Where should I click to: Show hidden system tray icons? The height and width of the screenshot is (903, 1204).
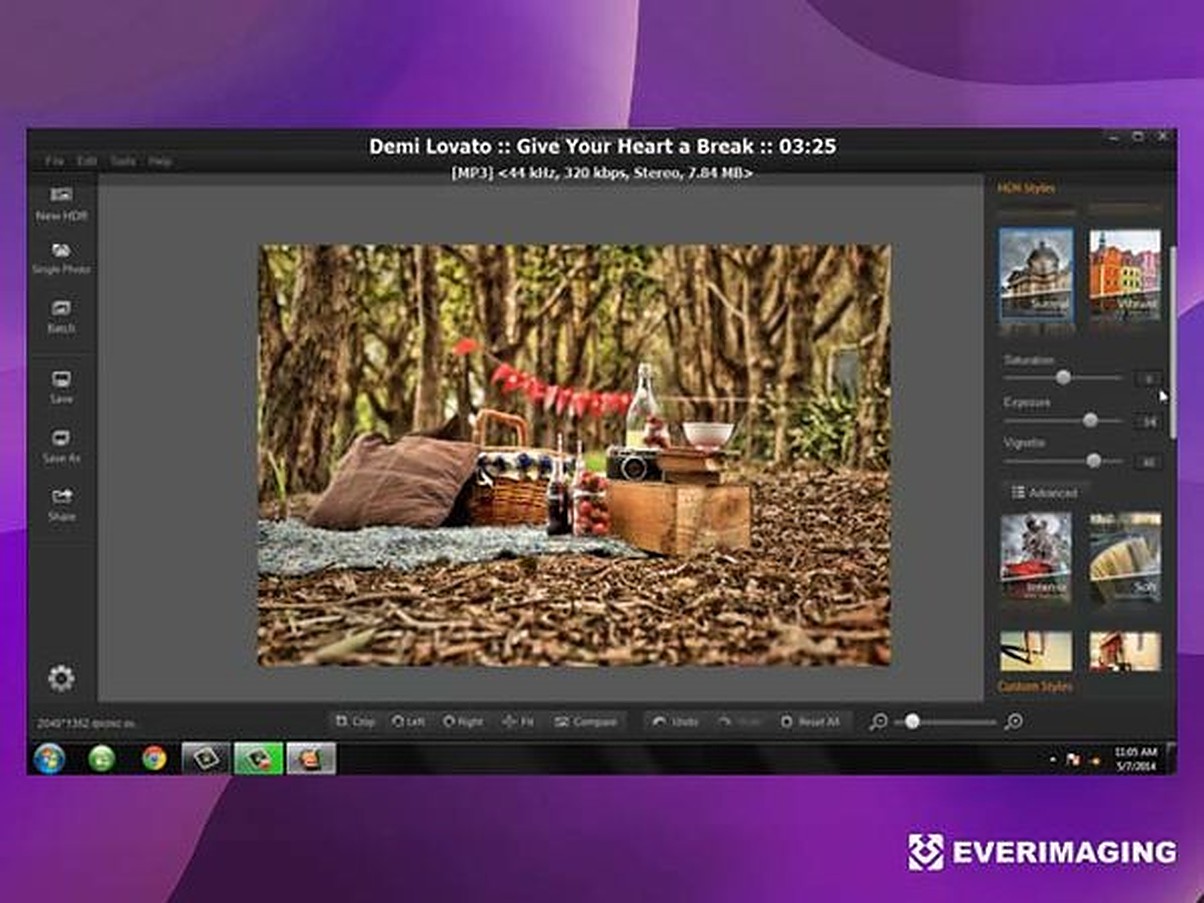[x=1051, y=760]
